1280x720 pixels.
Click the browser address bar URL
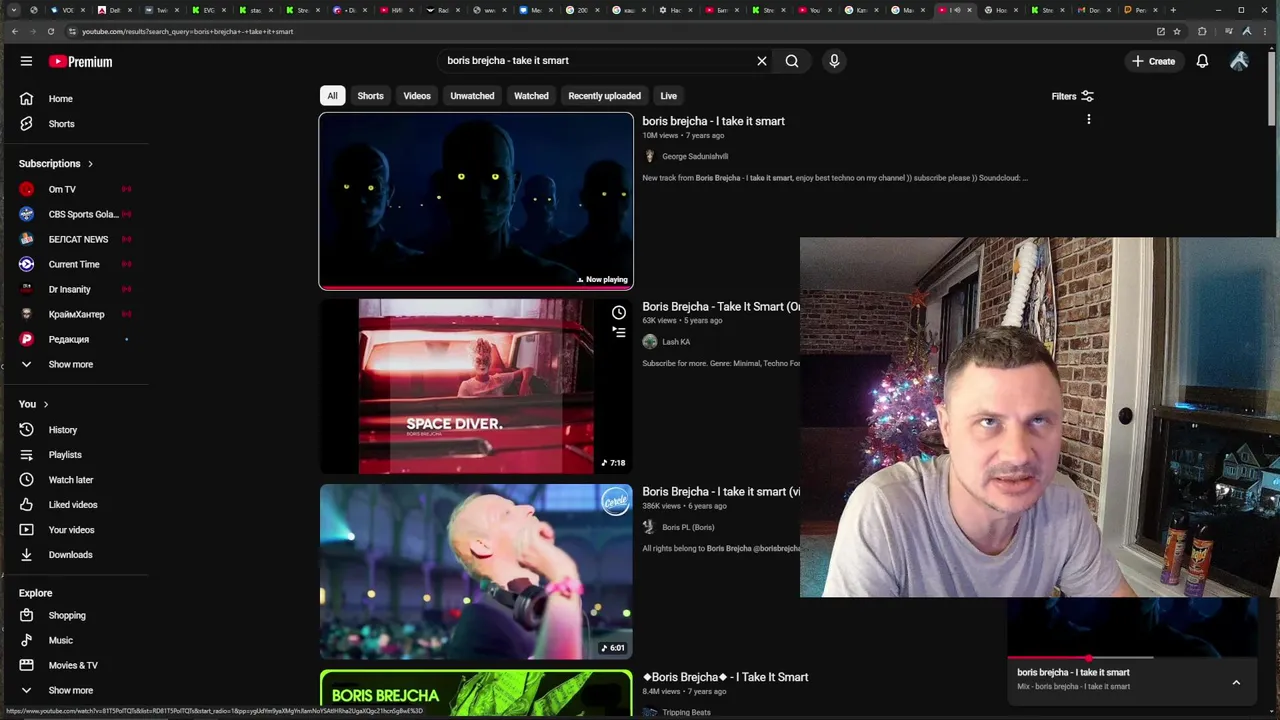187,31
